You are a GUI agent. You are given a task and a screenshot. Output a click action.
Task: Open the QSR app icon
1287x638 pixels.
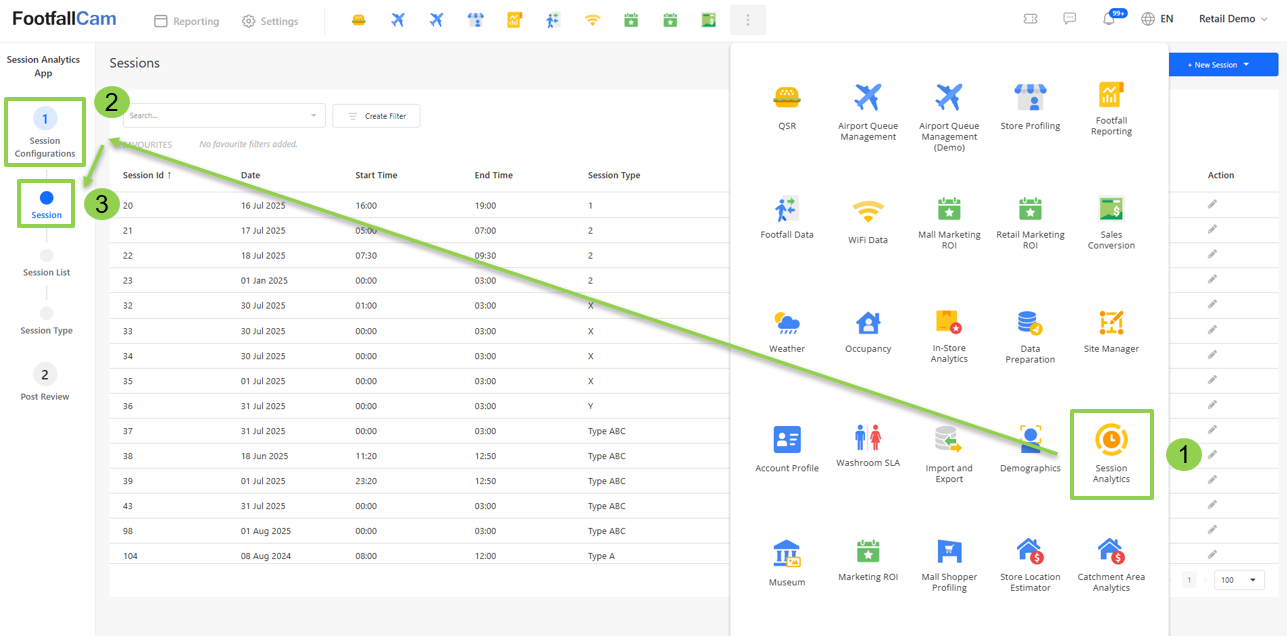tap(787, 107)
